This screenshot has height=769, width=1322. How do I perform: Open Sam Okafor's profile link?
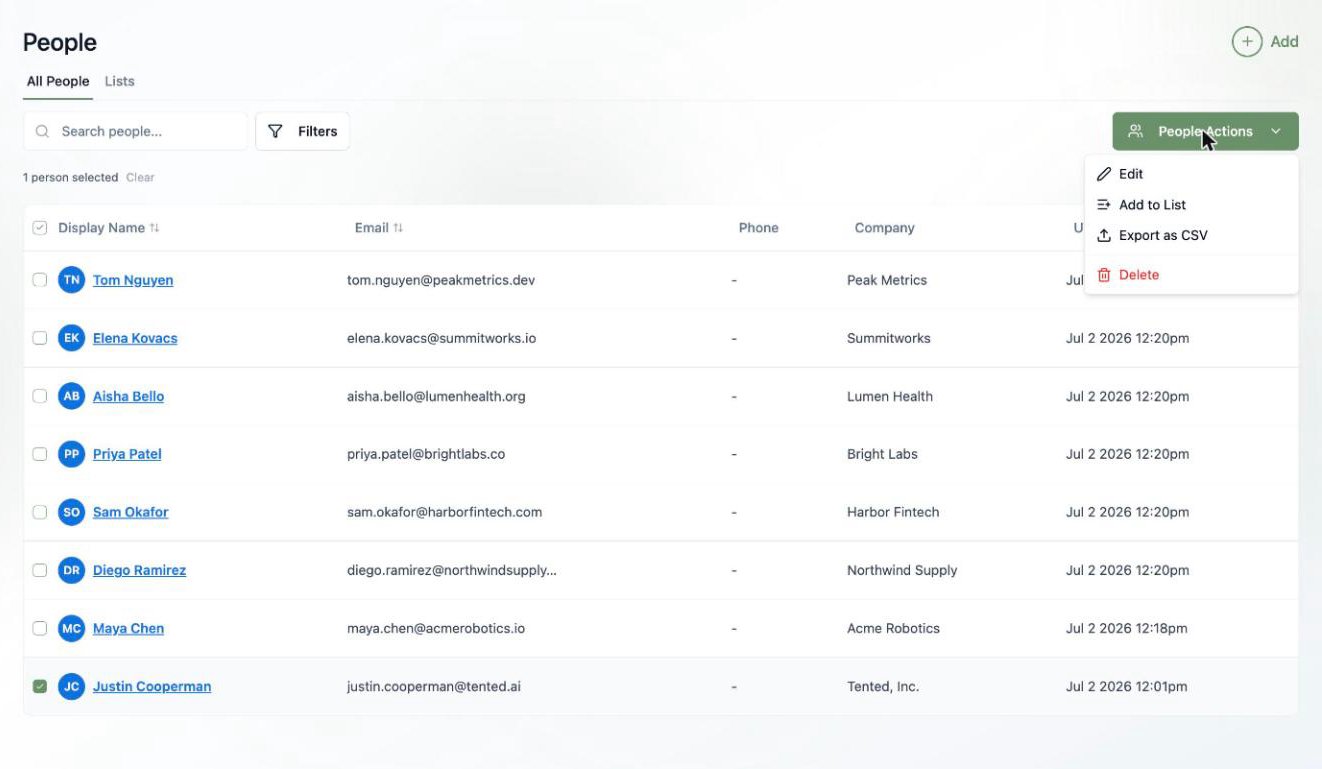pyautogui.click(x=131, y=512)
